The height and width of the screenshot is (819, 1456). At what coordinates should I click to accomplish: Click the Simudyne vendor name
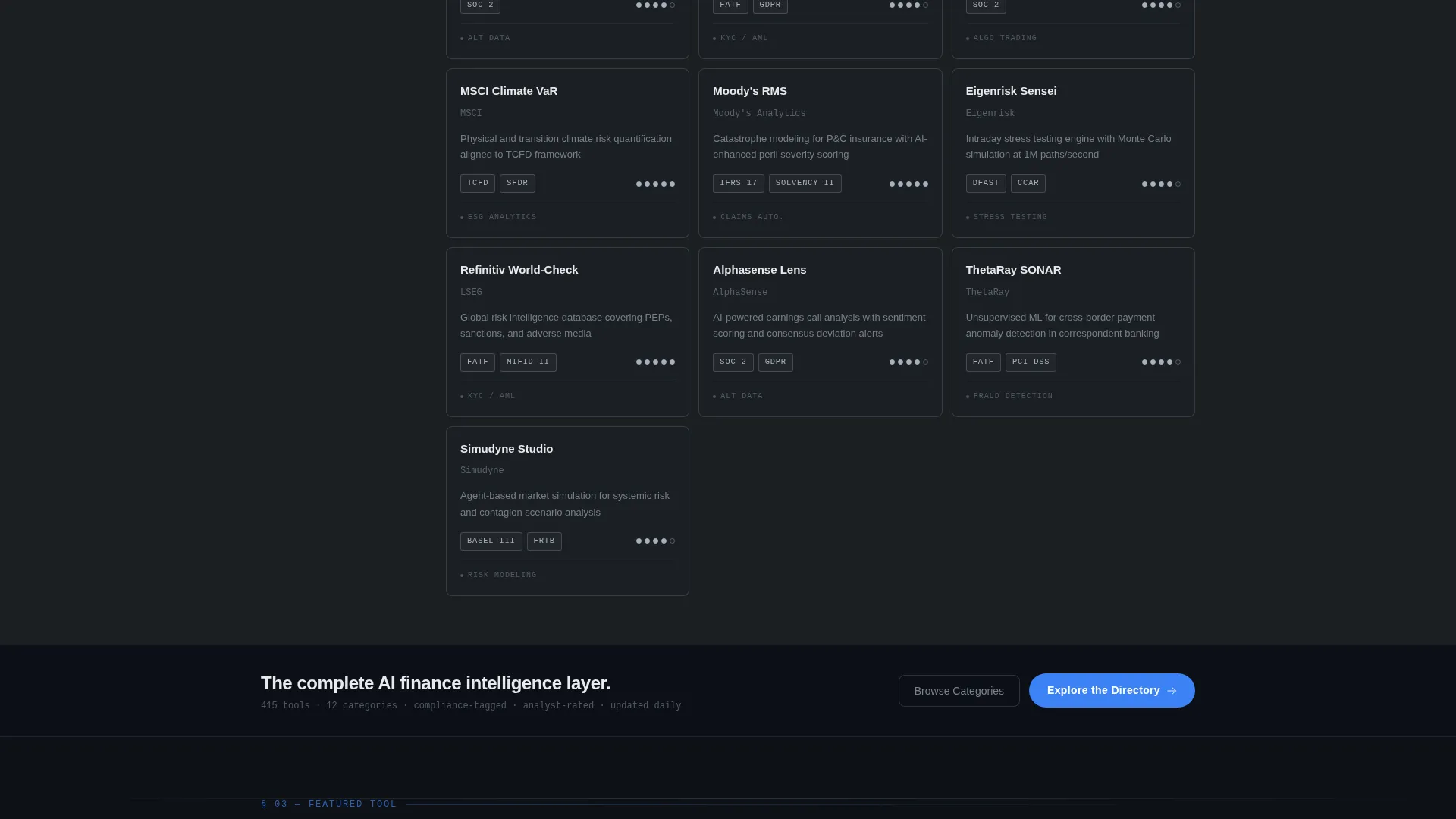point(482,471)
